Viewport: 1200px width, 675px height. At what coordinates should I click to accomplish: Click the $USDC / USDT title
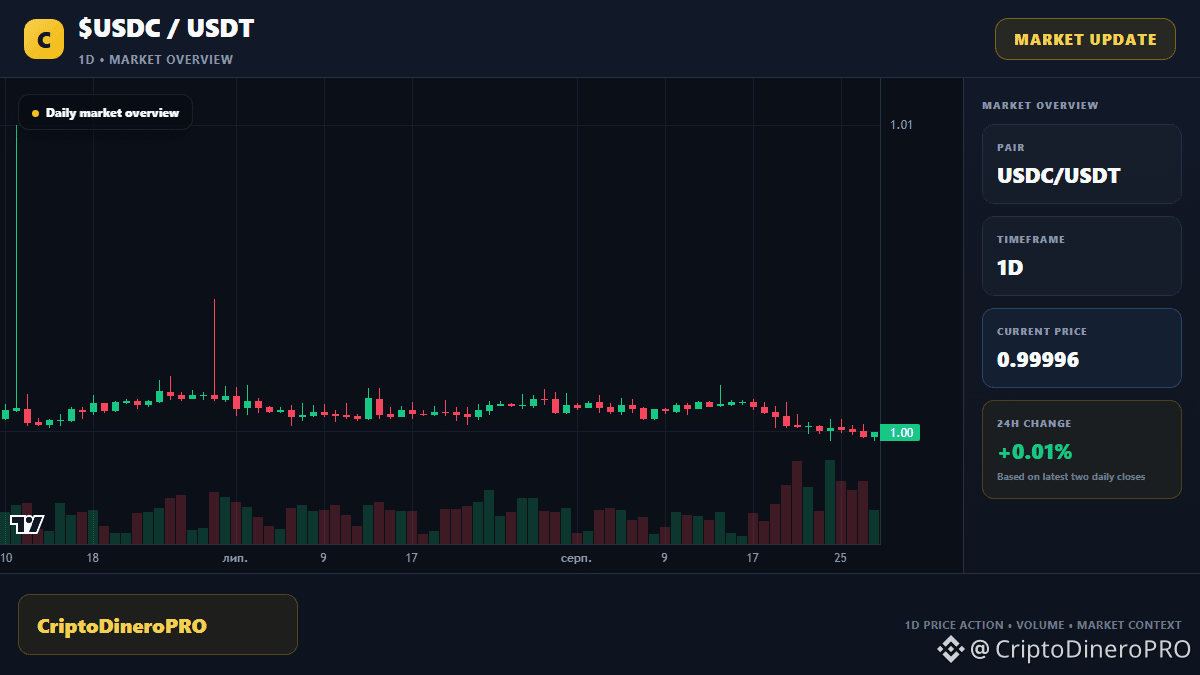tap(166, 29)
